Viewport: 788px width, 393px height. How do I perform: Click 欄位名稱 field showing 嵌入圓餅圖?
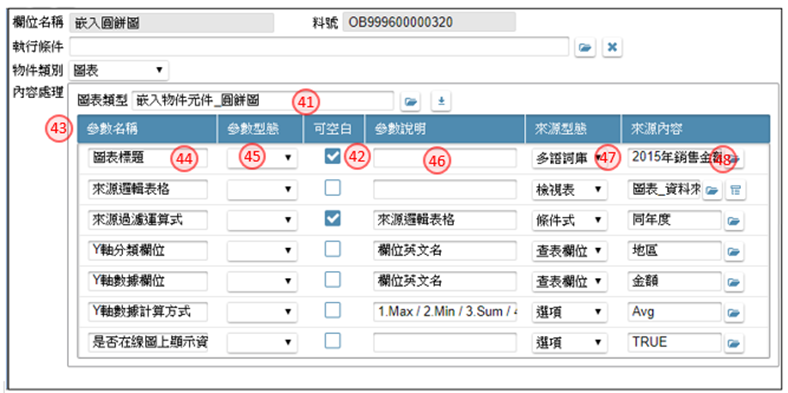[x=171, y=23]
